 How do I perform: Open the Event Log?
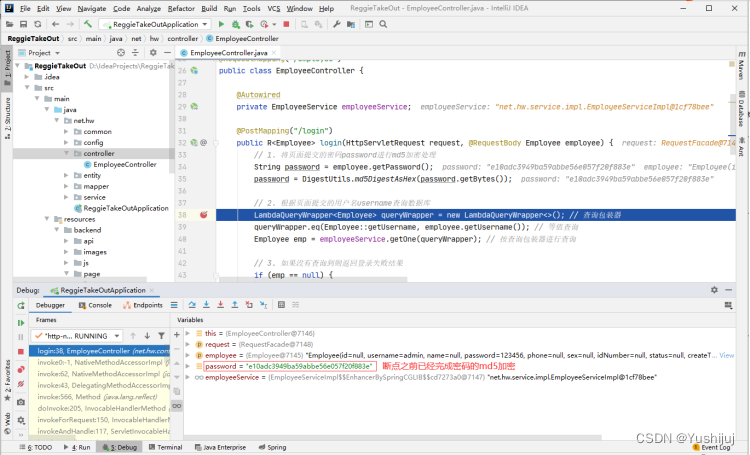pos(712,447)
